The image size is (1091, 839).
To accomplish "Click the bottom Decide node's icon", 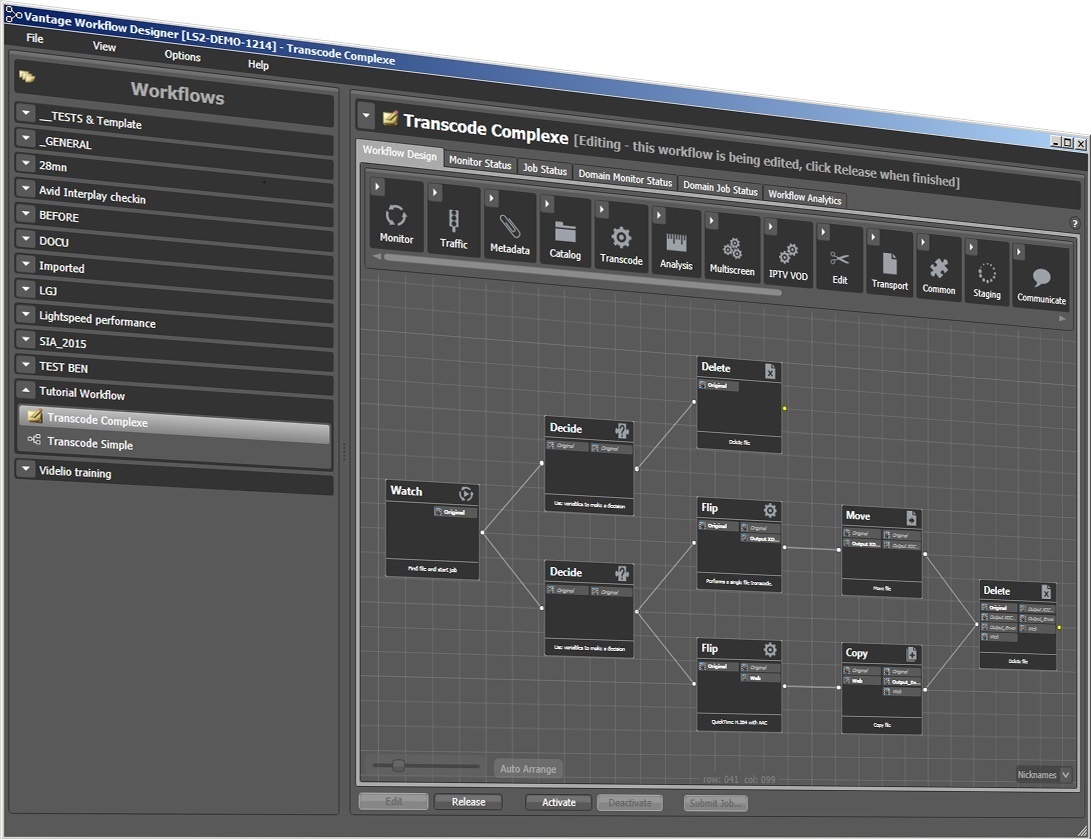I will coord(621,574).
